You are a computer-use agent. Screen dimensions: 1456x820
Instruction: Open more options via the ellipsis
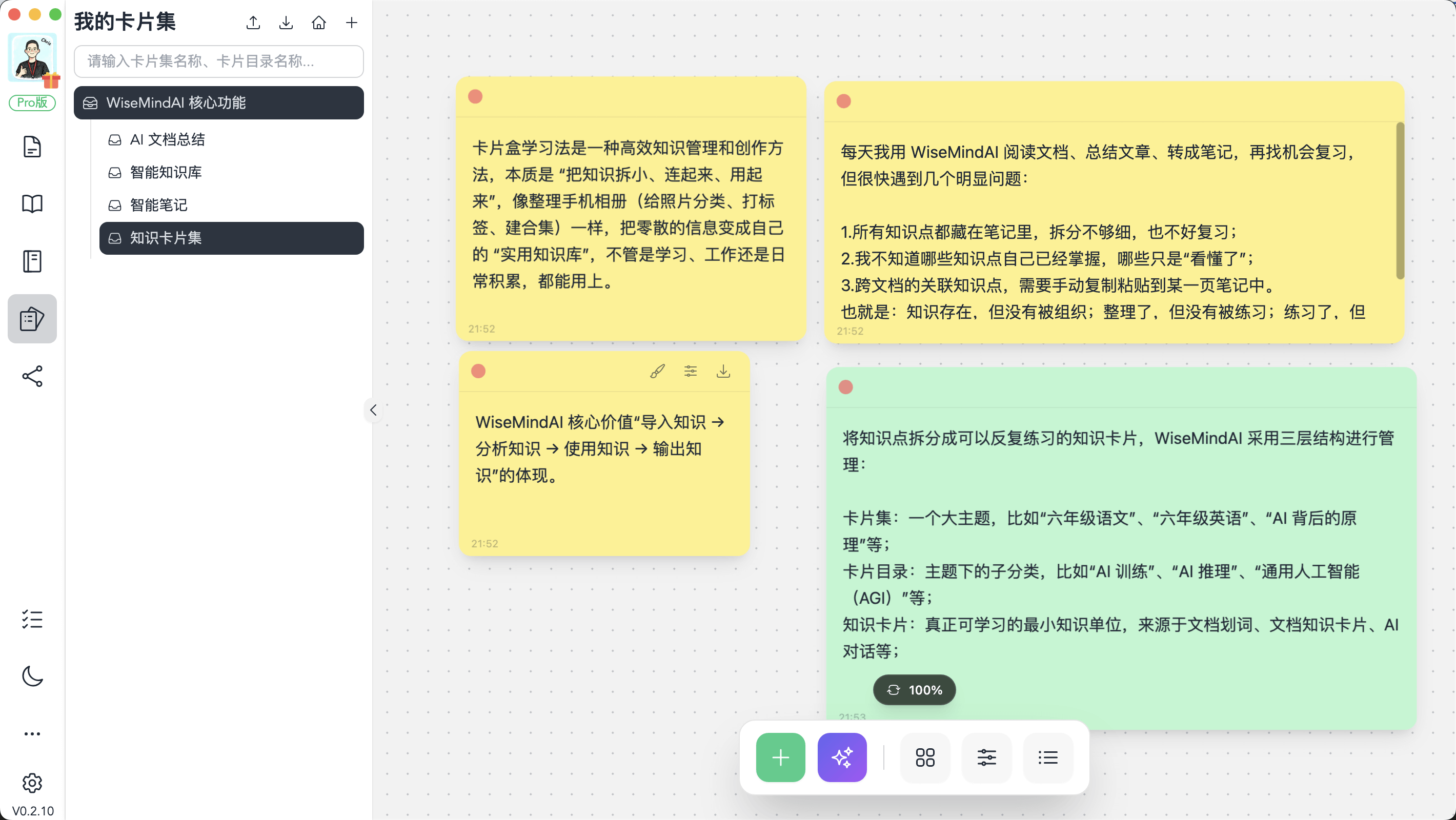click(32, 733)
